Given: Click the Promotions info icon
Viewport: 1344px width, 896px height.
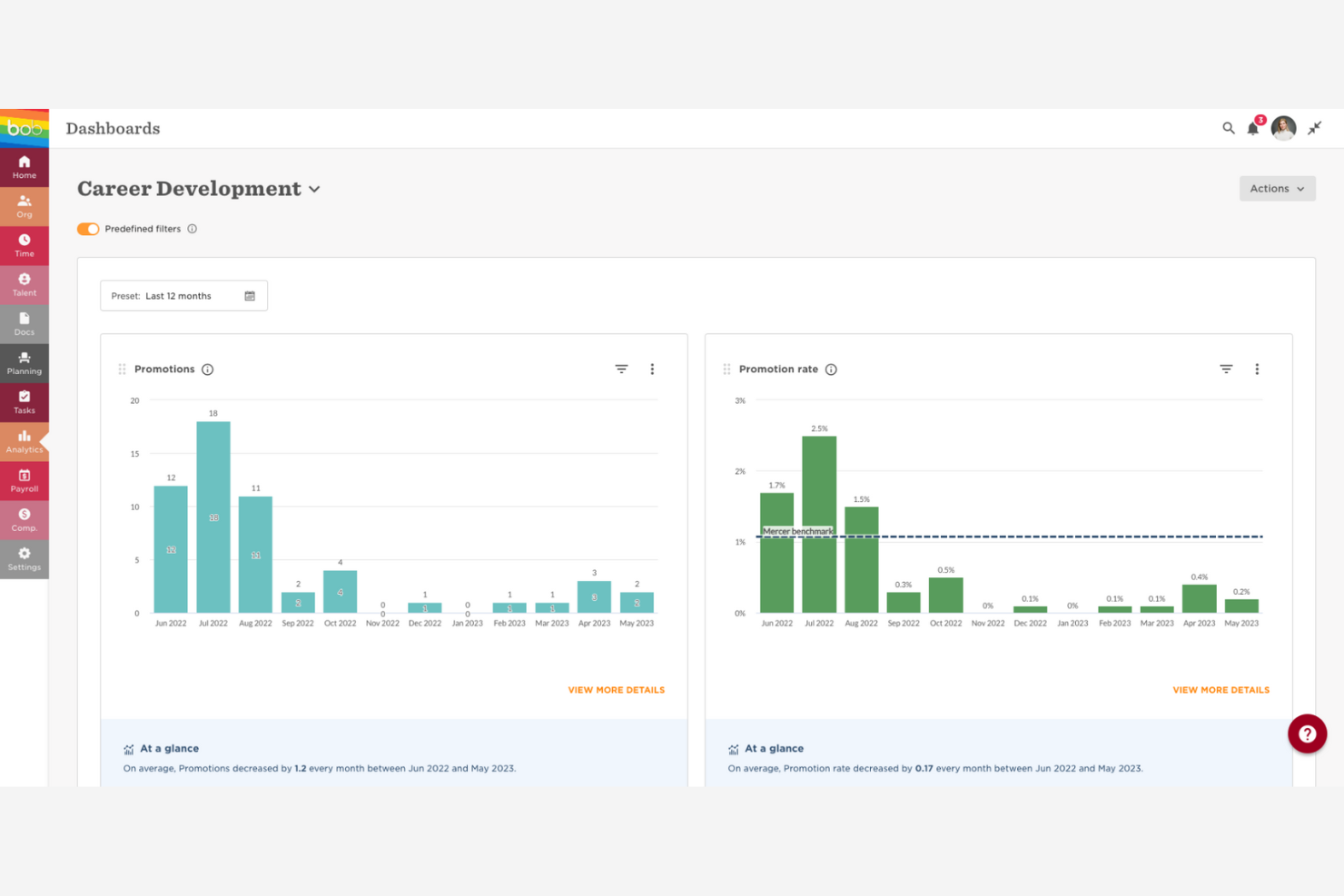Looking at the screenshot, I should coord(207,369).
